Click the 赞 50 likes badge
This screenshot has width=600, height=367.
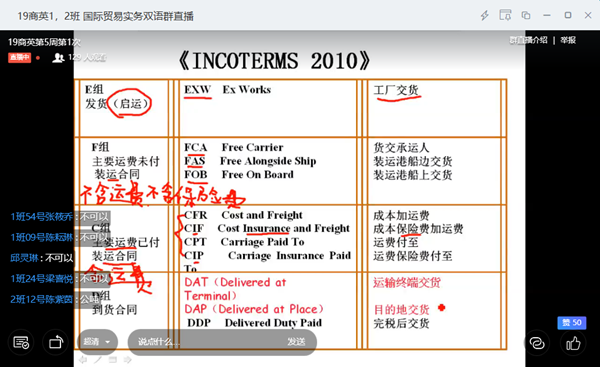point(572,323)
